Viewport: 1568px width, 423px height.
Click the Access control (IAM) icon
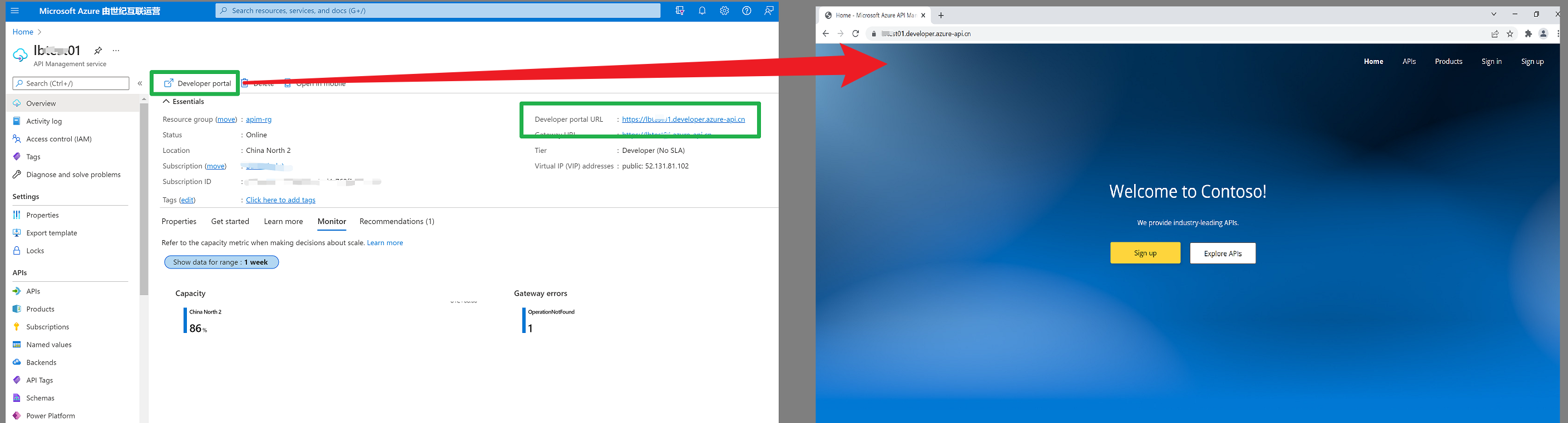tap(17, 139)
